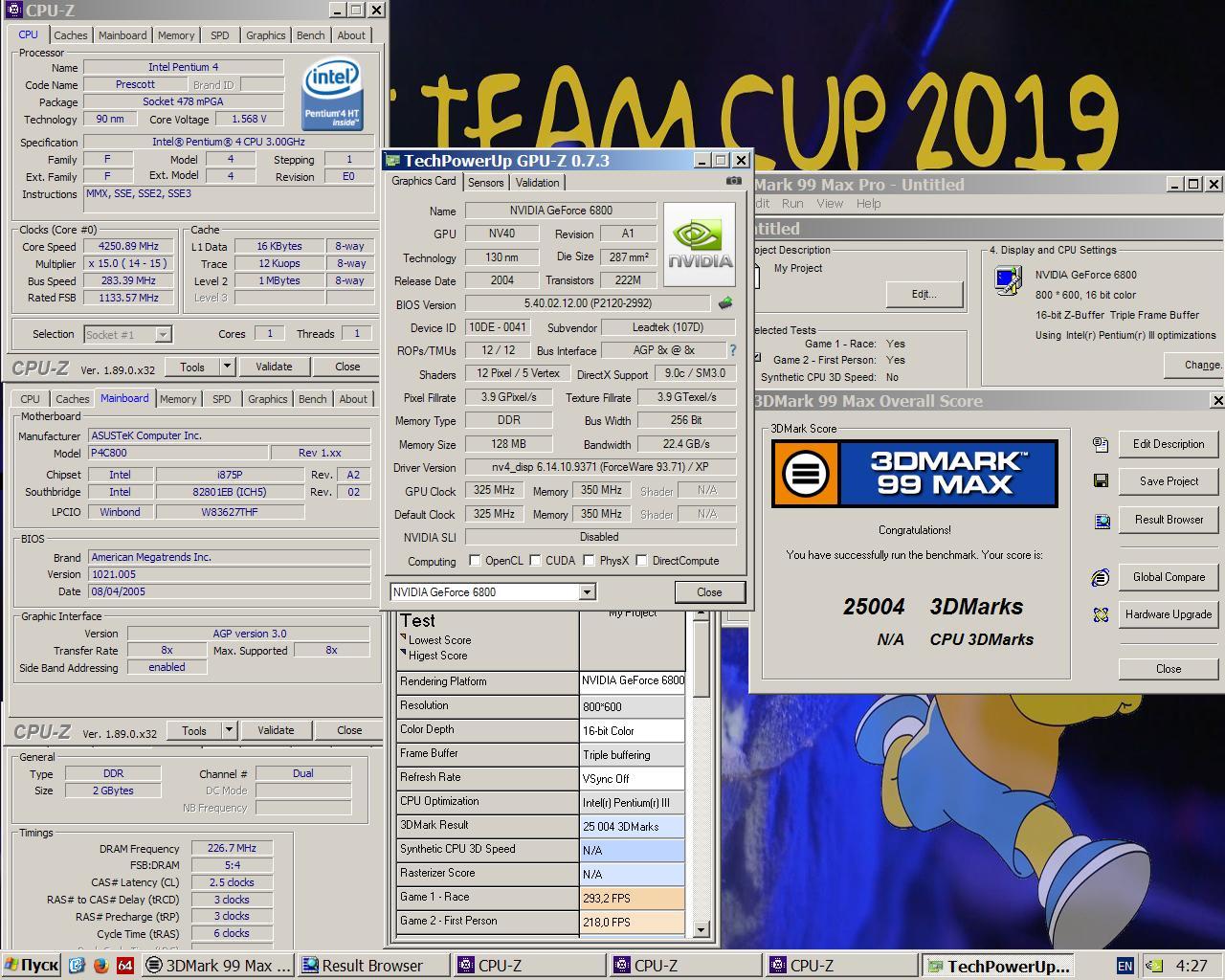Launch Firefox from the quick launch bar
This screenshot has height=980, width=1225.
(100, 966)
